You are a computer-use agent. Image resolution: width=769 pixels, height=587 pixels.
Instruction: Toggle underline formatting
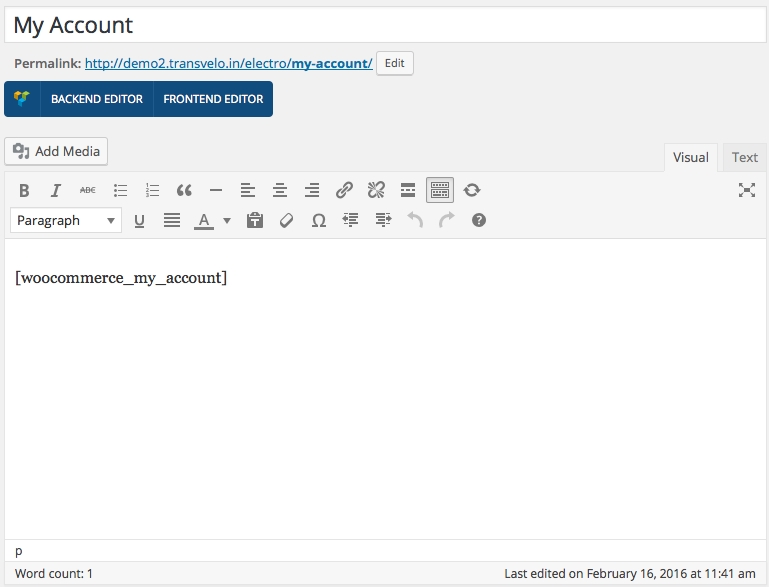140,220
